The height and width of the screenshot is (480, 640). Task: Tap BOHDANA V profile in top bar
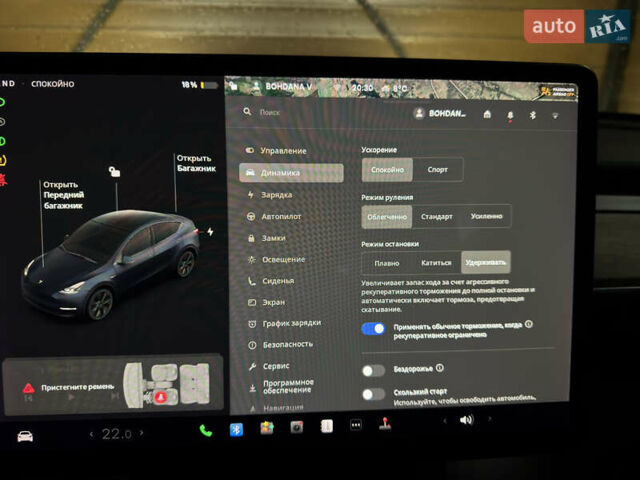(x=282, y=86)
